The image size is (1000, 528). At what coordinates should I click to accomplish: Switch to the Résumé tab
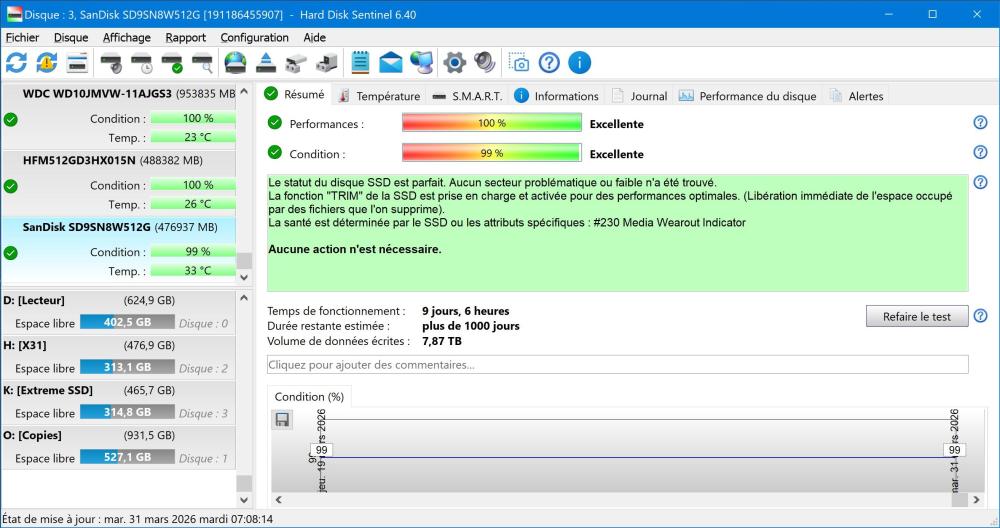click(295, 94)
